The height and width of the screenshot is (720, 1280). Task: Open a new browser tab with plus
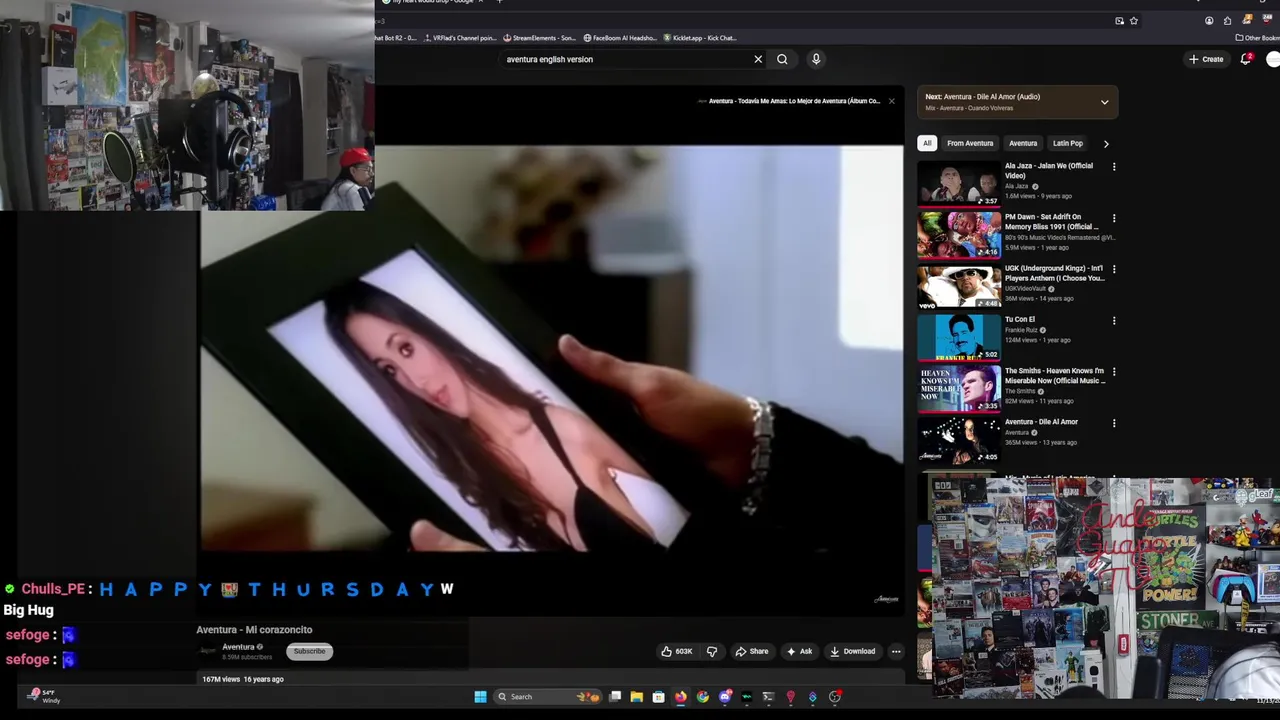(499, 2)
